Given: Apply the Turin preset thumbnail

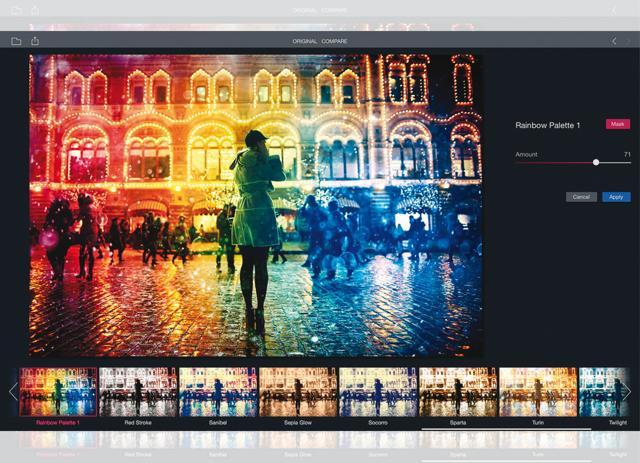Looking at the screenshot, I should click(x=538, y=392).
